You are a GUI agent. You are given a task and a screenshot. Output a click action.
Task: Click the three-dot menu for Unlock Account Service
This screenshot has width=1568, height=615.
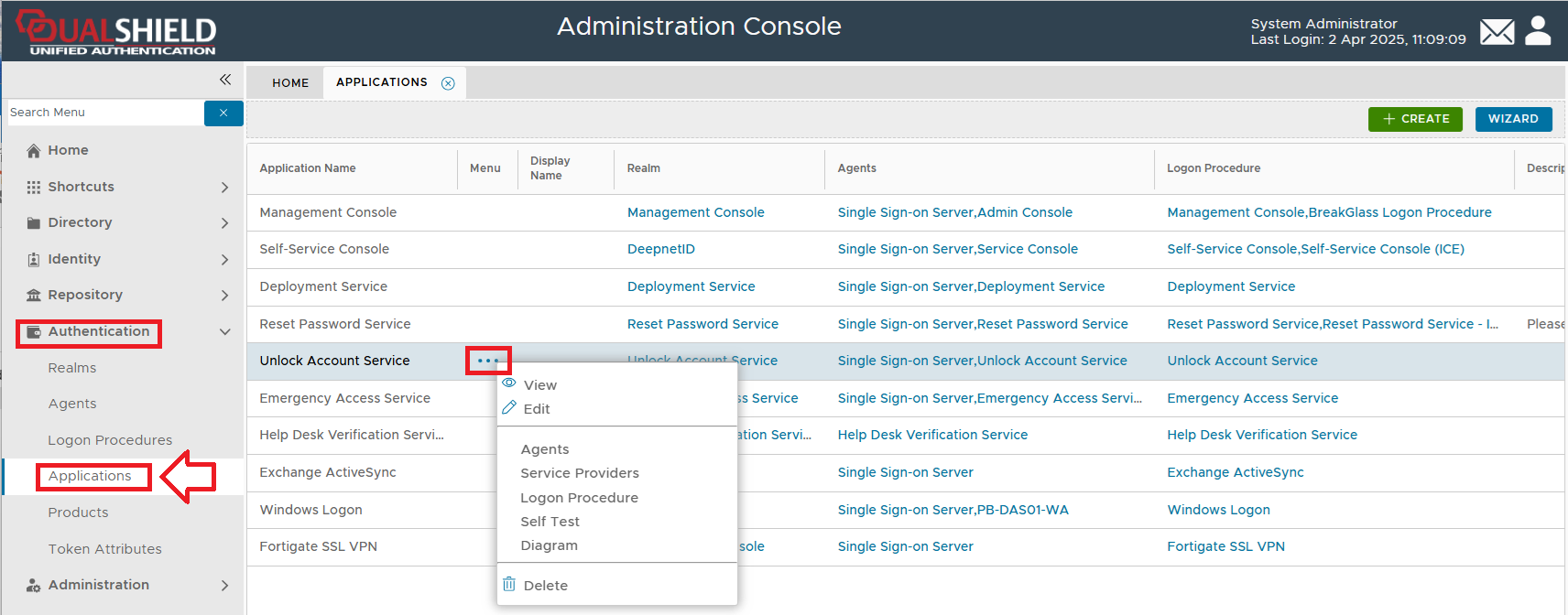pyautogui.click(x=488, y=361)
